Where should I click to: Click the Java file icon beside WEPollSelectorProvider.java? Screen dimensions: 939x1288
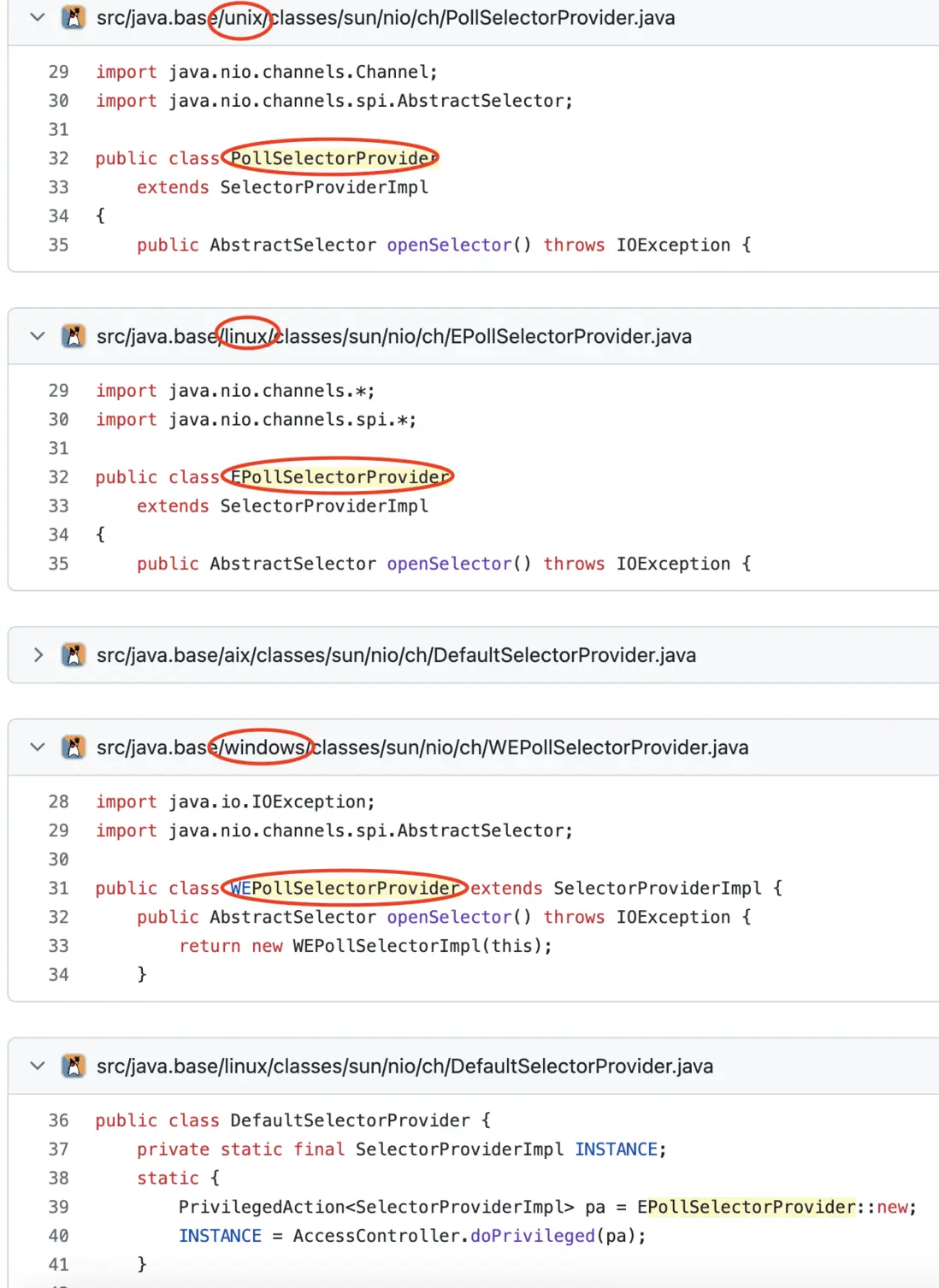(74, 747)
